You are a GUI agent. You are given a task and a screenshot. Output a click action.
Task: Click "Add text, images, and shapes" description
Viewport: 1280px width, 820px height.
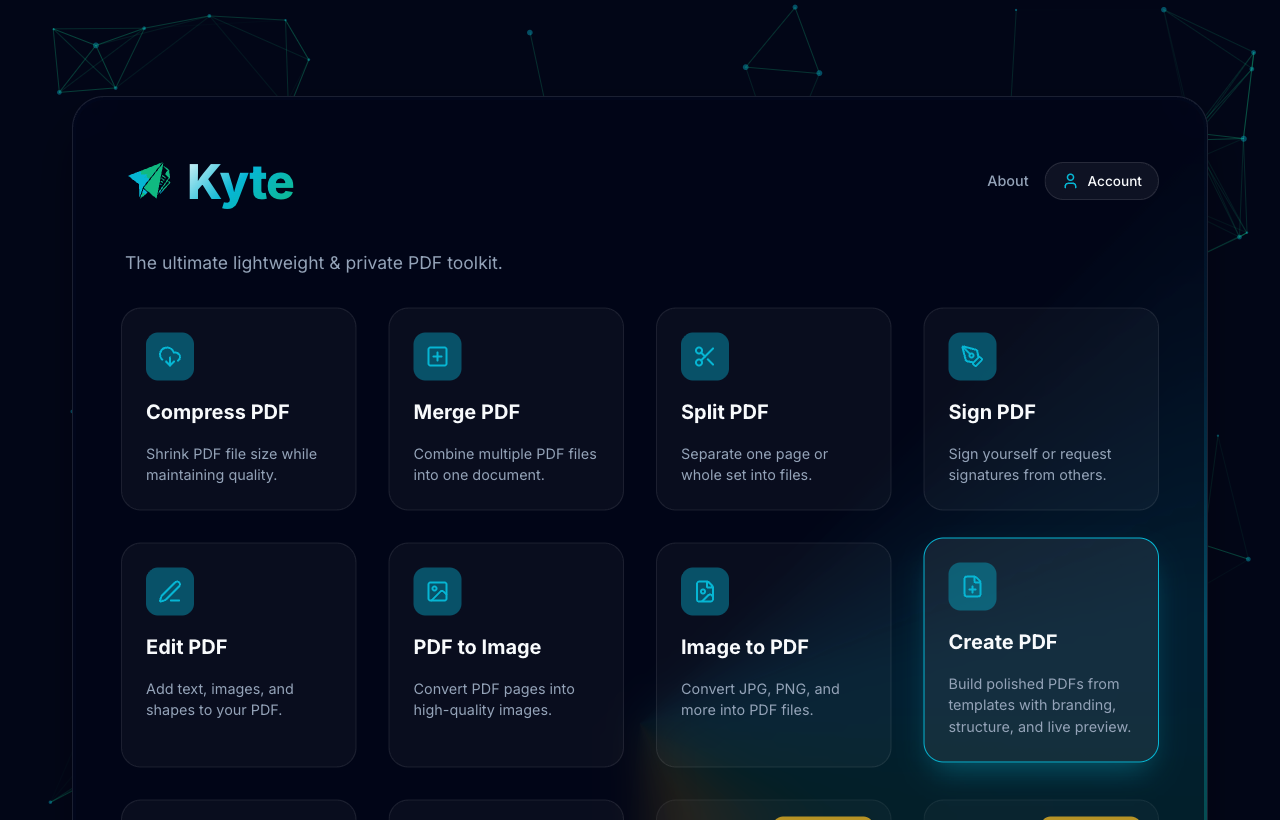pyautogui.click(x=220, y=699)
